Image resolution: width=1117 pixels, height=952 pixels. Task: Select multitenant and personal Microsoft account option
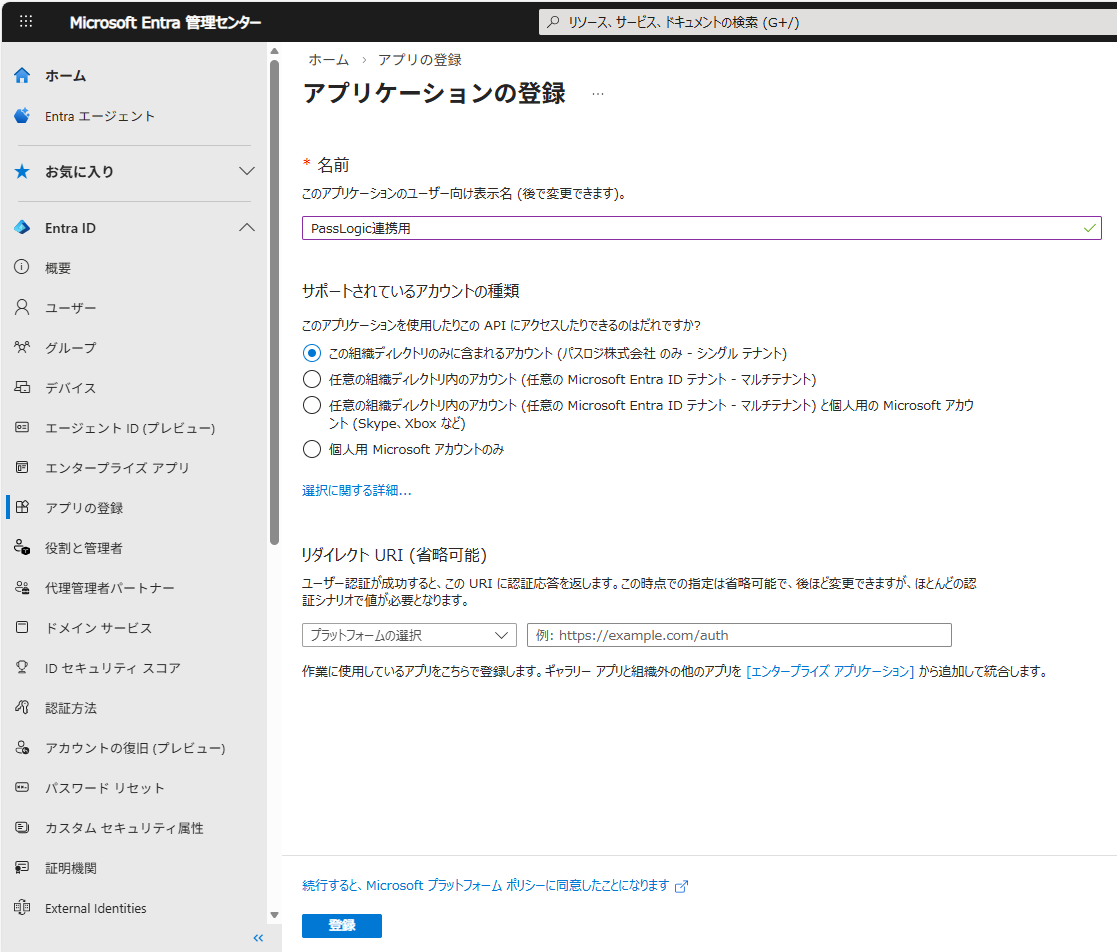coord(311,405)
